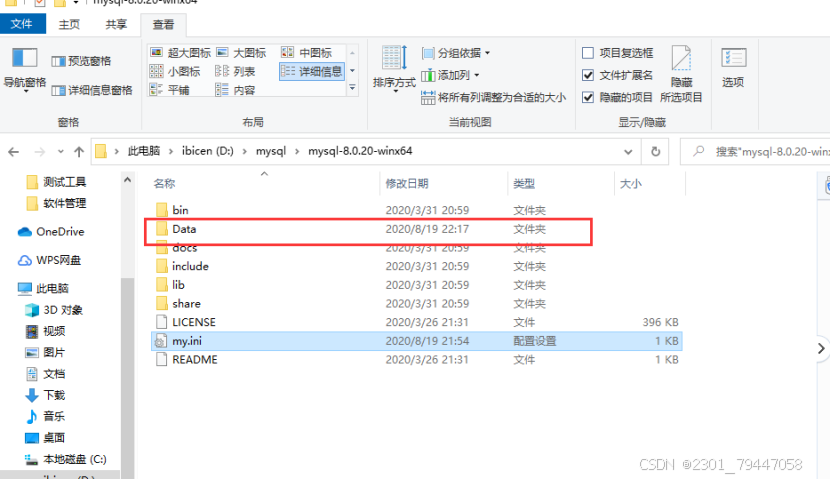The image size is (831, 480).
Task: Expand address bar history dropdown
Action: click(x=628, y=152)
